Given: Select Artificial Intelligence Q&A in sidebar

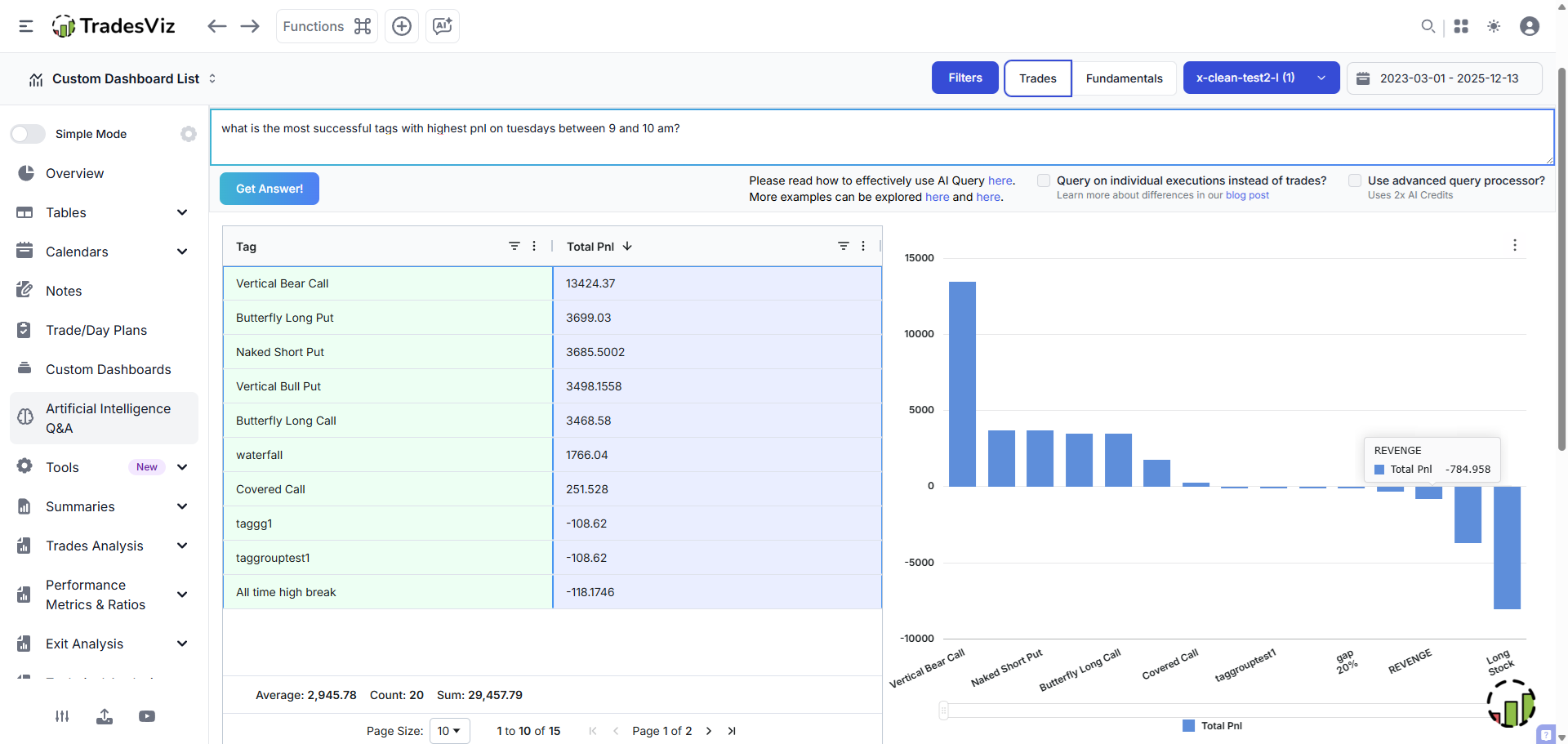Looking at the screenshot, I should [108, 418].
